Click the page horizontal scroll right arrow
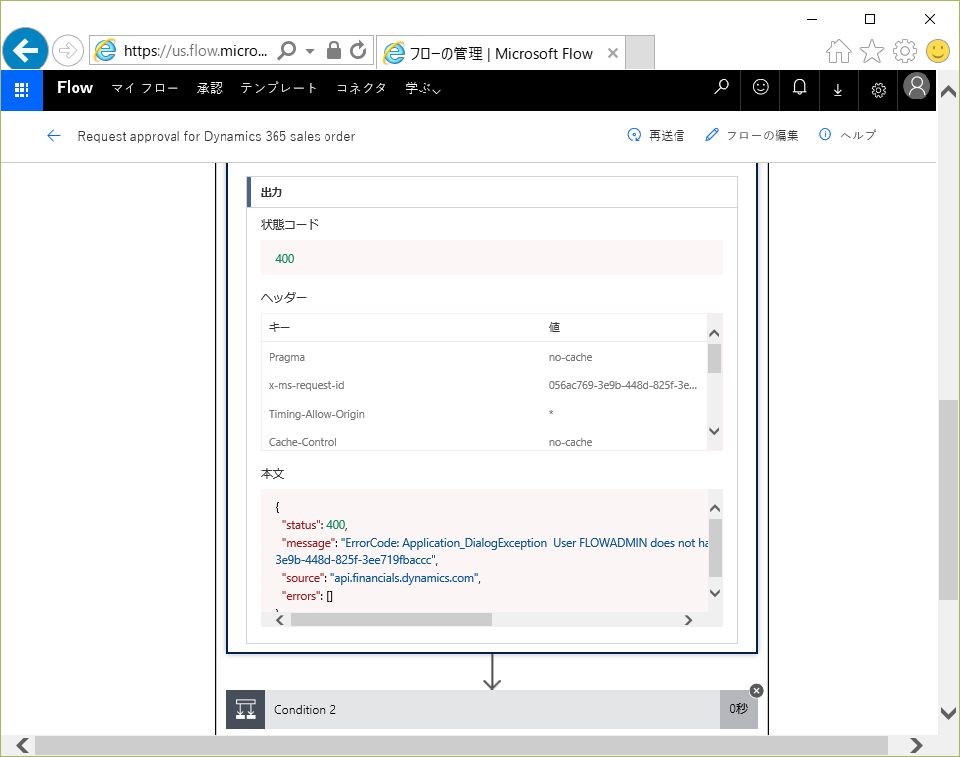This screenshot has height=757, width=960. coord(917,745)
